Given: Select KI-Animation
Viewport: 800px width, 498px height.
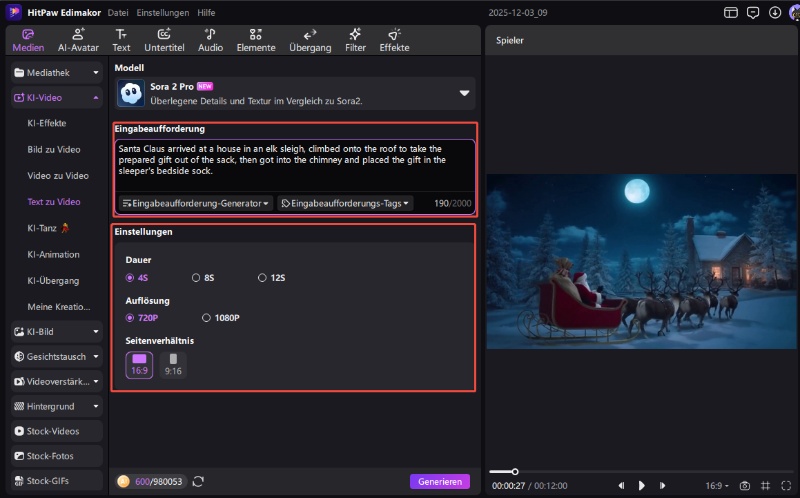Looking at the screenshot, I should tap(53, 254).
